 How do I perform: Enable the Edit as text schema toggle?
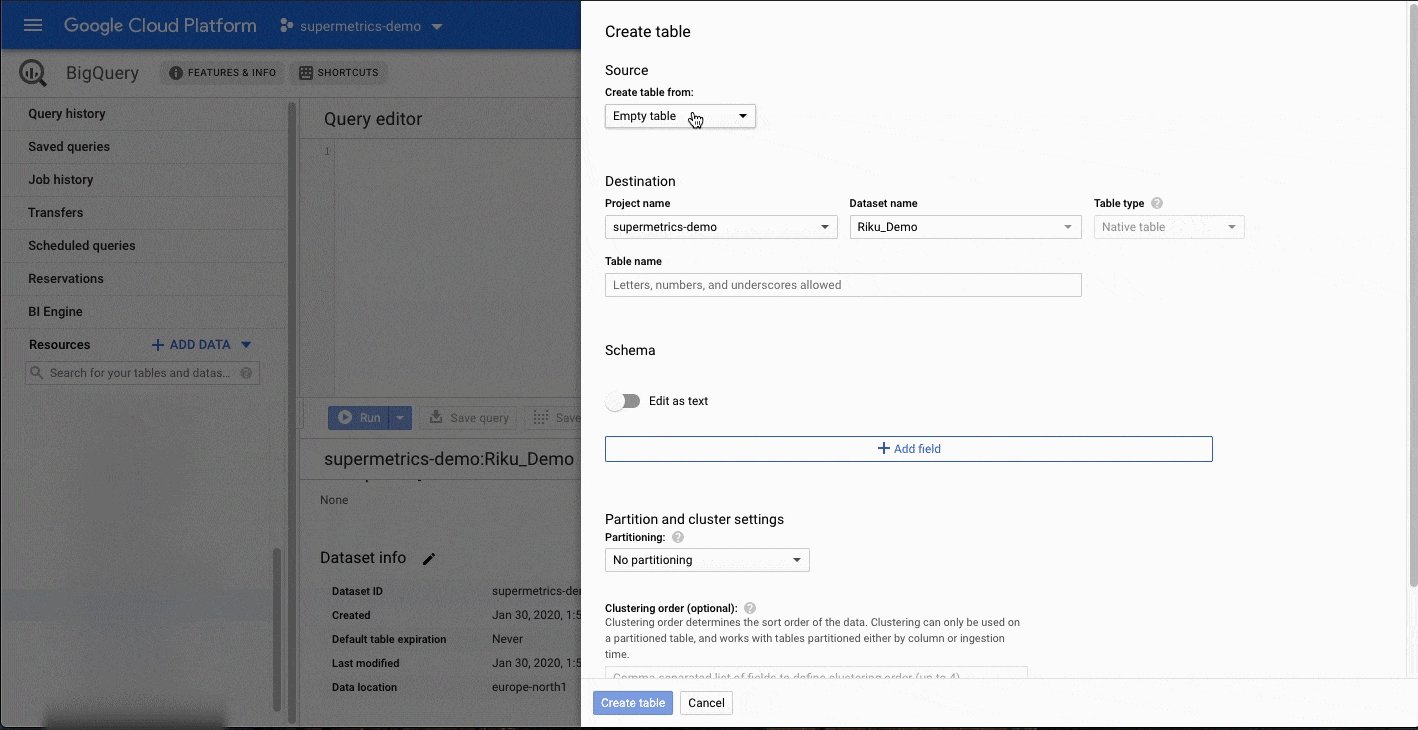click(622, 400)
